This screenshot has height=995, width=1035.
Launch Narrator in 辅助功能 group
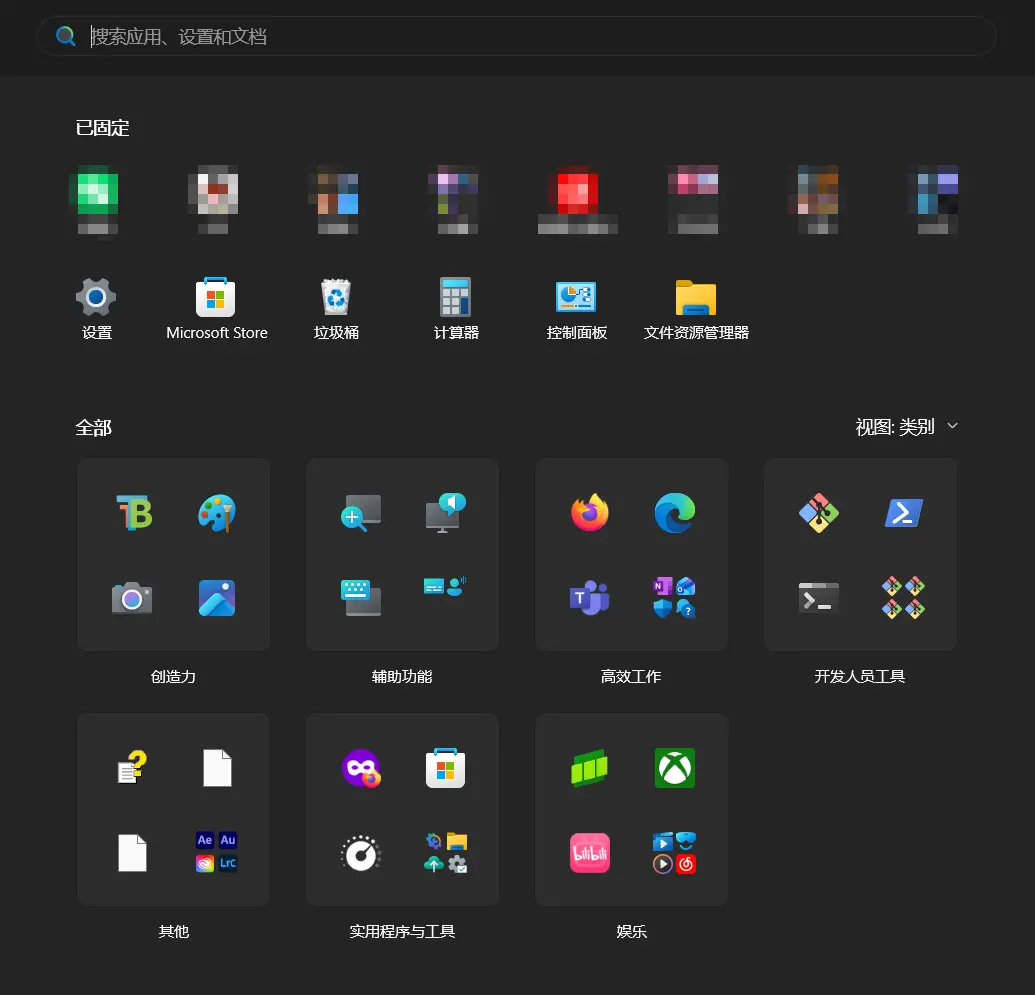[x=446, y=512]
